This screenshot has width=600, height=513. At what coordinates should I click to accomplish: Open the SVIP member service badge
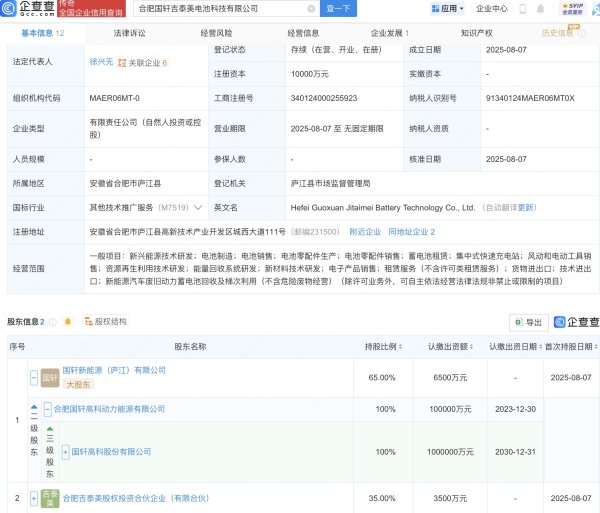coord(572,8)
